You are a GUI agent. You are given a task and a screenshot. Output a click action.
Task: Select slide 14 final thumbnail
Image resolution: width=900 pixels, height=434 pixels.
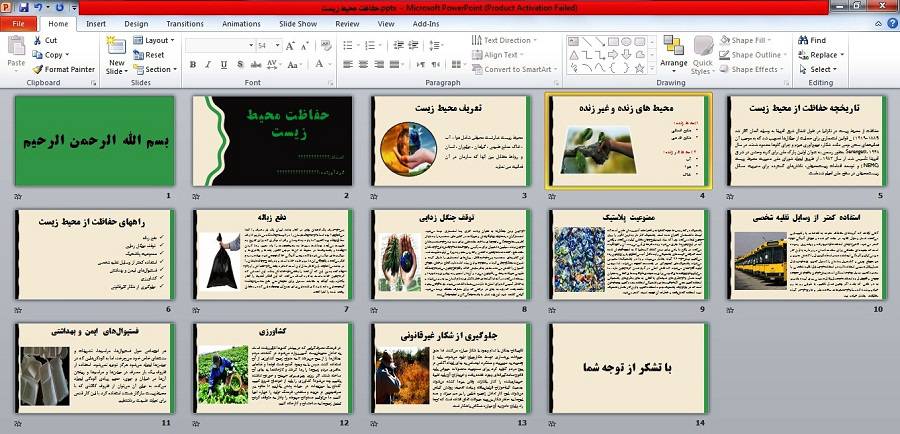[629, 368]
